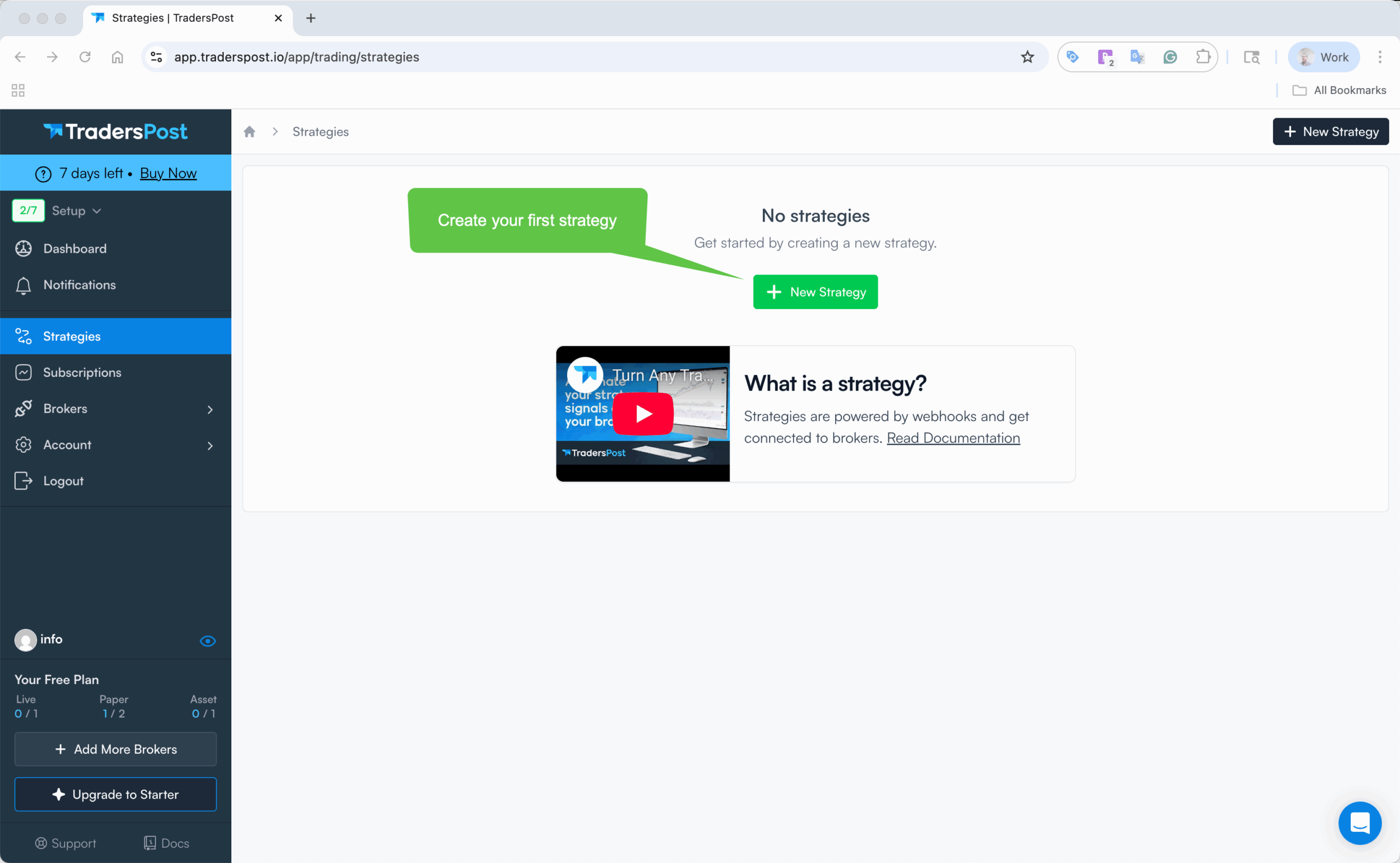Click the TradersPost logo
The image size is (1400, 863).
tap(115, 132)
